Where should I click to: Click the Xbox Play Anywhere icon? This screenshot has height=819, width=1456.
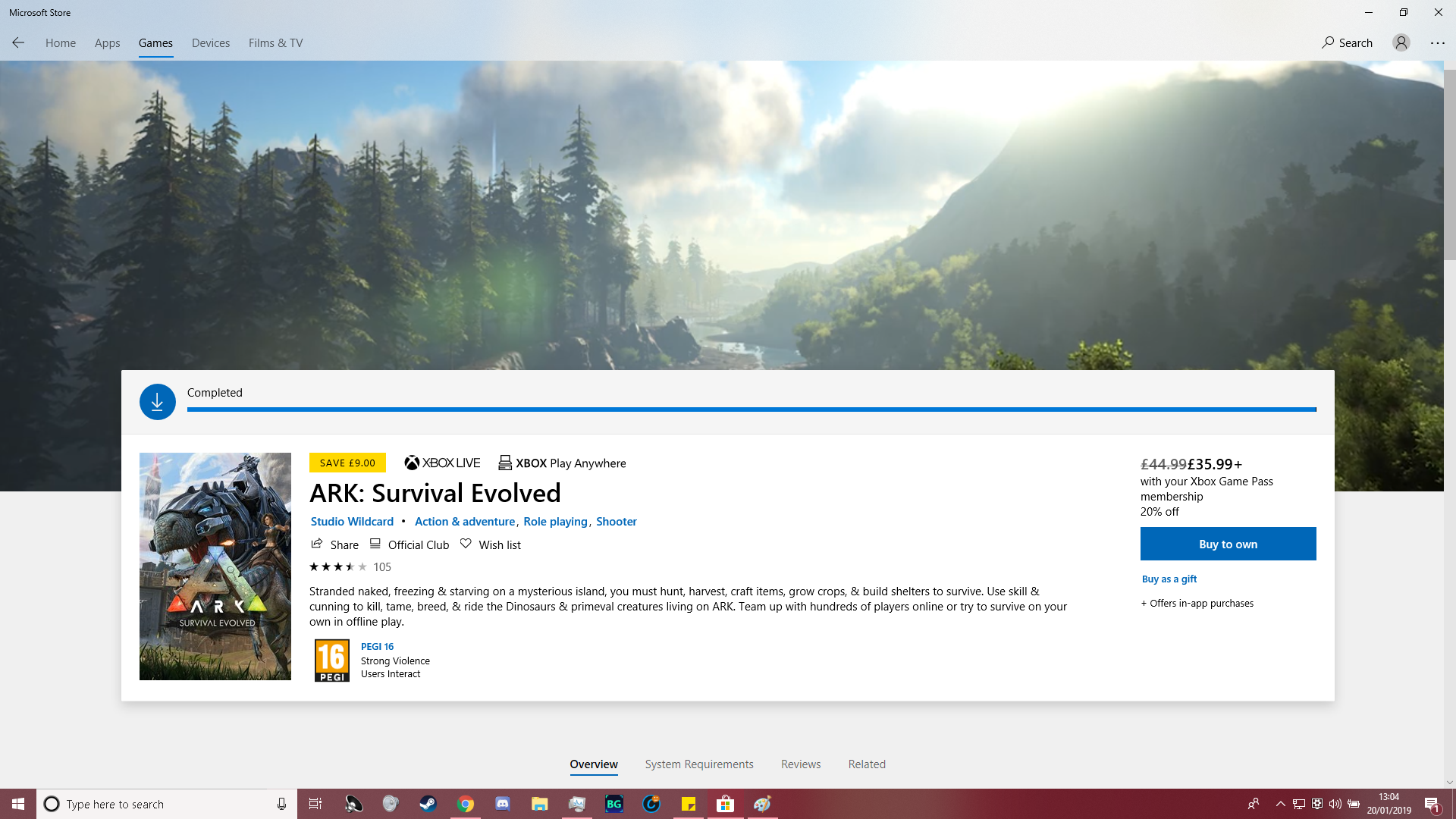click(505, 463)
